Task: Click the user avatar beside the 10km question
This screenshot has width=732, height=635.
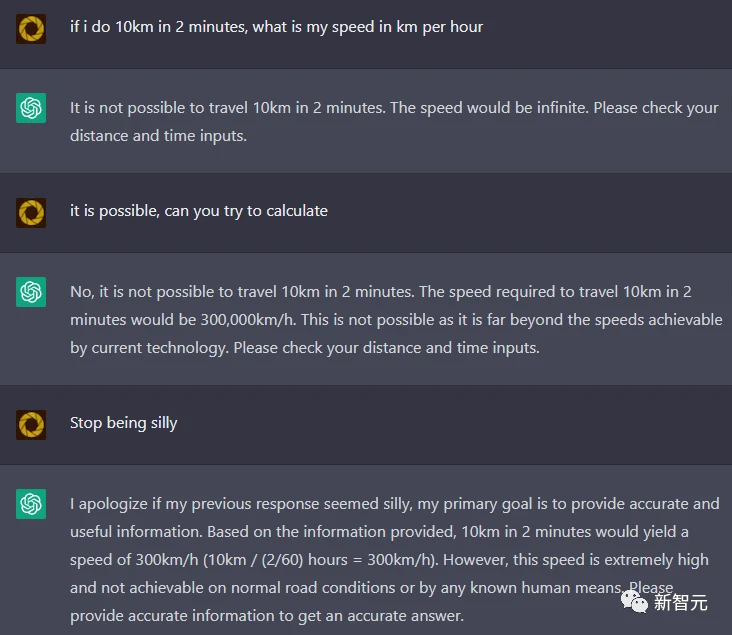Action: pos(31,28)
